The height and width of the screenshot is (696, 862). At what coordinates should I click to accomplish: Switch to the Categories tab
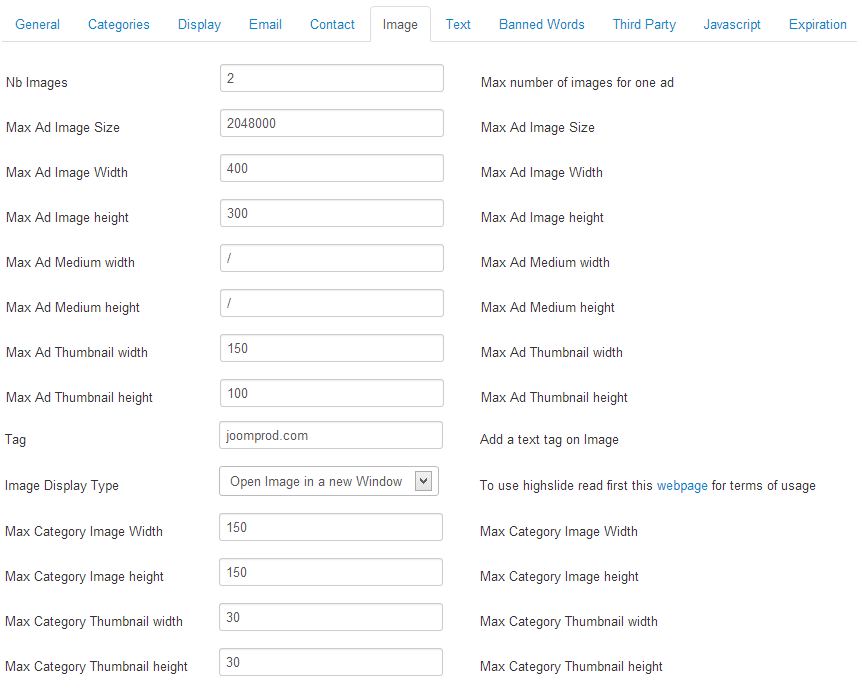[119, 25]
